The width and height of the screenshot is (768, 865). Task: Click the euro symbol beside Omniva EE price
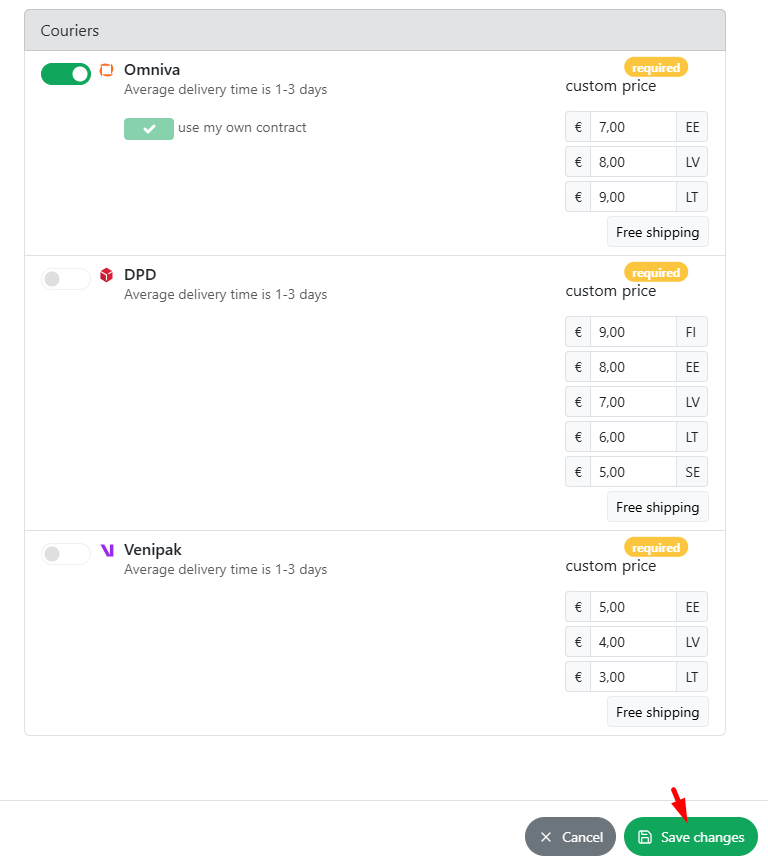click(x=578, y=127)
